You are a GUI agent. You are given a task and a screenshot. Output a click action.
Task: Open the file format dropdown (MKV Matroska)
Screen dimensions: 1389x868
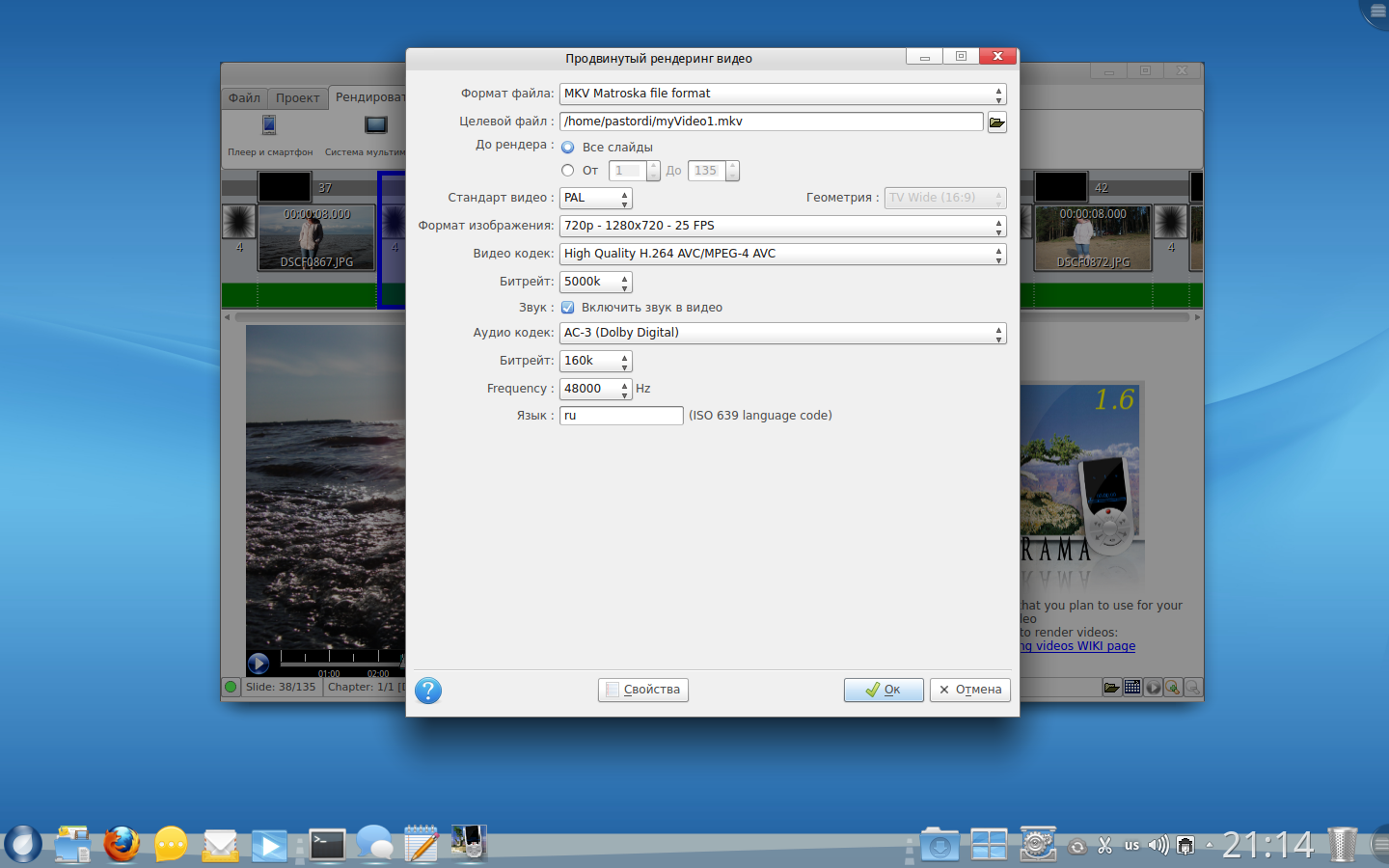[782, 94]
